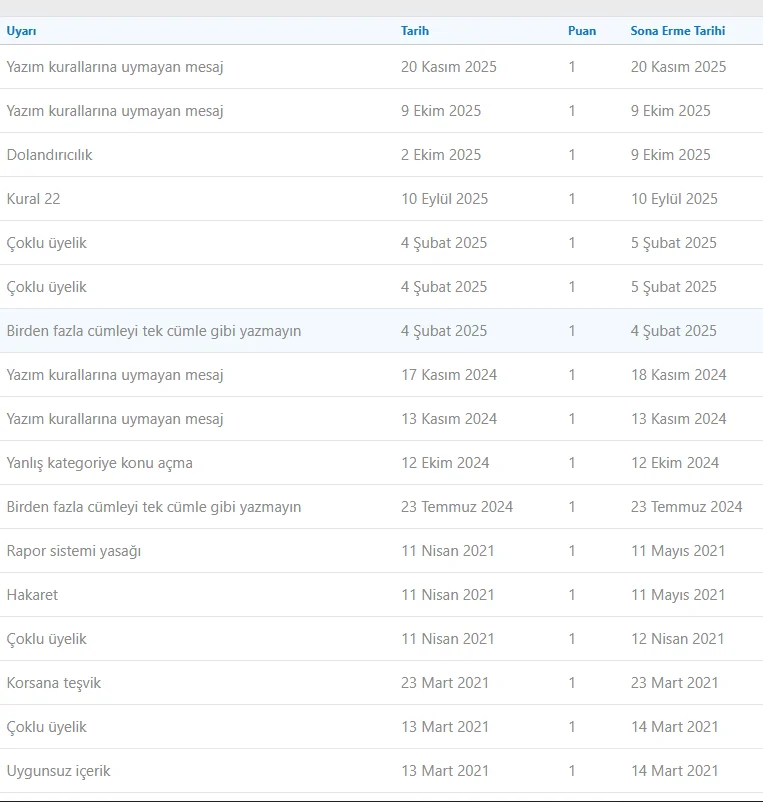Click the 17 Kasım 2024 date cell

click(448, 374)
